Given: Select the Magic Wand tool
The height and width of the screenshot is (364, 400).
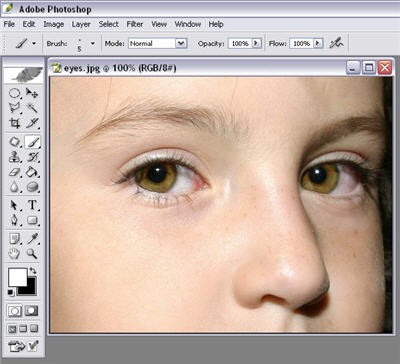Looking at the screenshot, I should click(x=32, y=108).
